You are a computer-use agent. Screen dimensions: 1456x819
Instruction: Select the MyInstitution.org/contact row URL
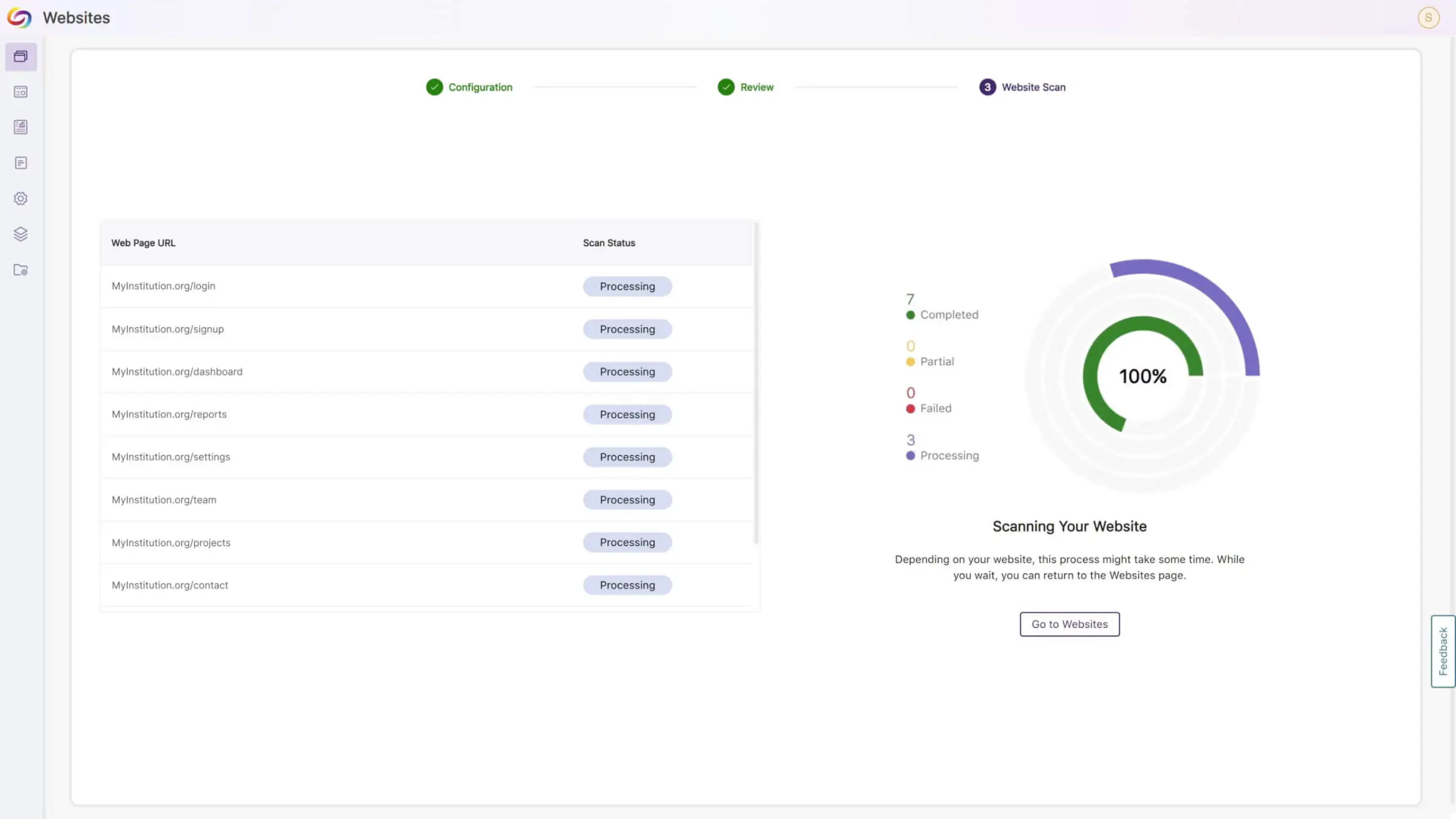coord(170,585)
